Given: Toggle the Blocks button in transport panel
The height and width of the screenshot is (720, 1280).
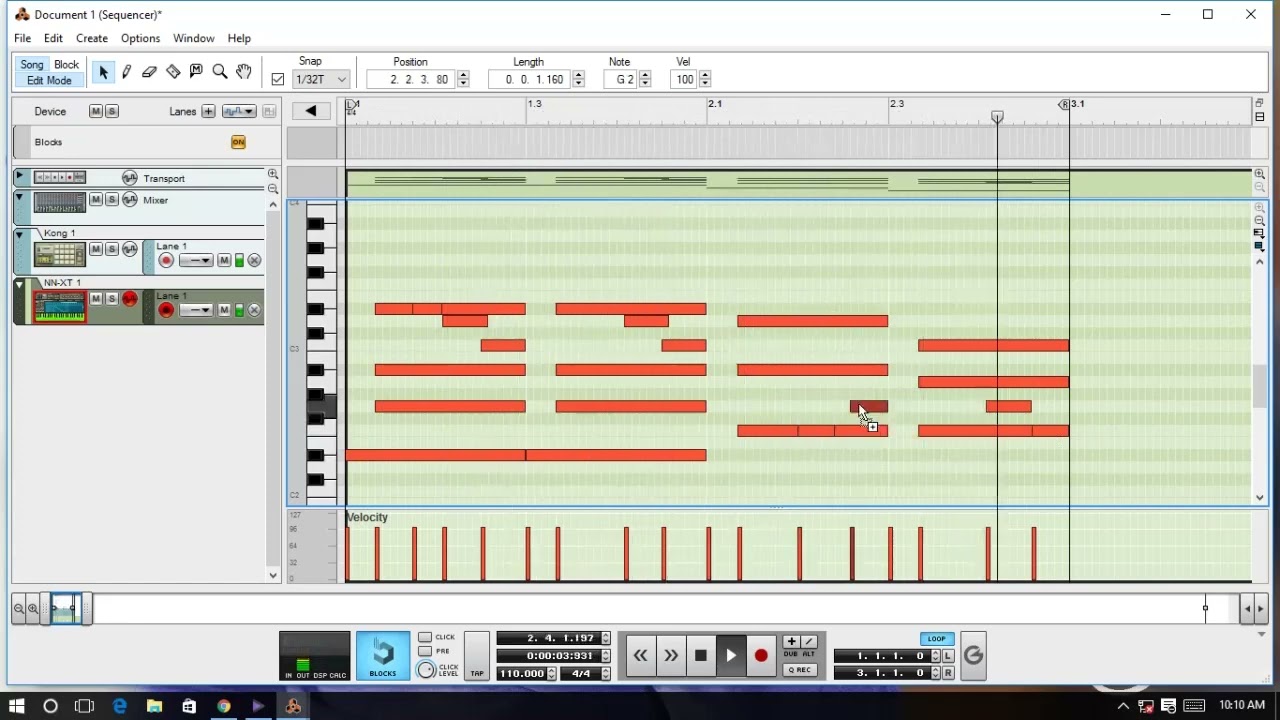Looking at the screenshot, I should [383, 656].
